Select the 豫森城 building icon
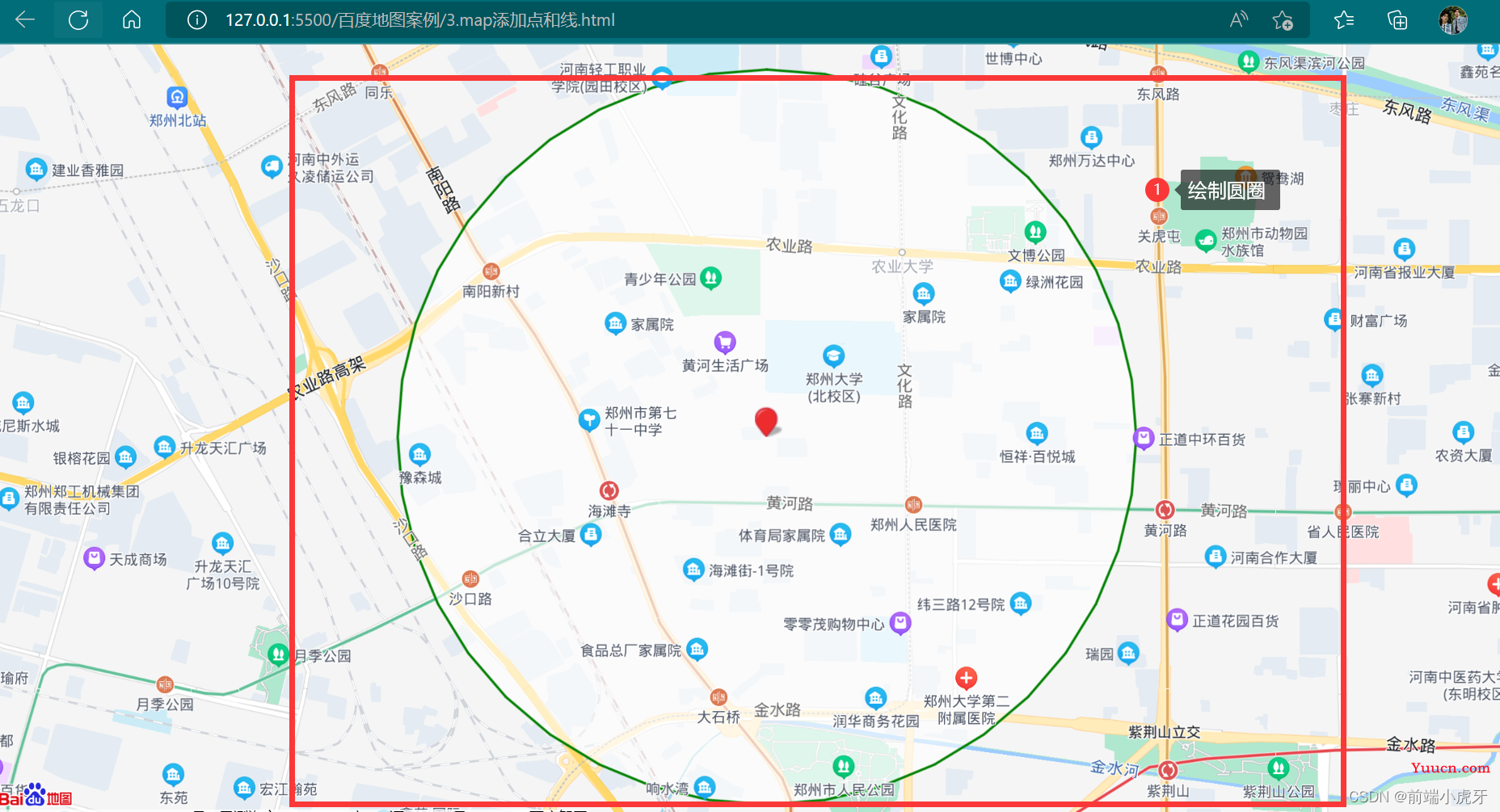 419,454
